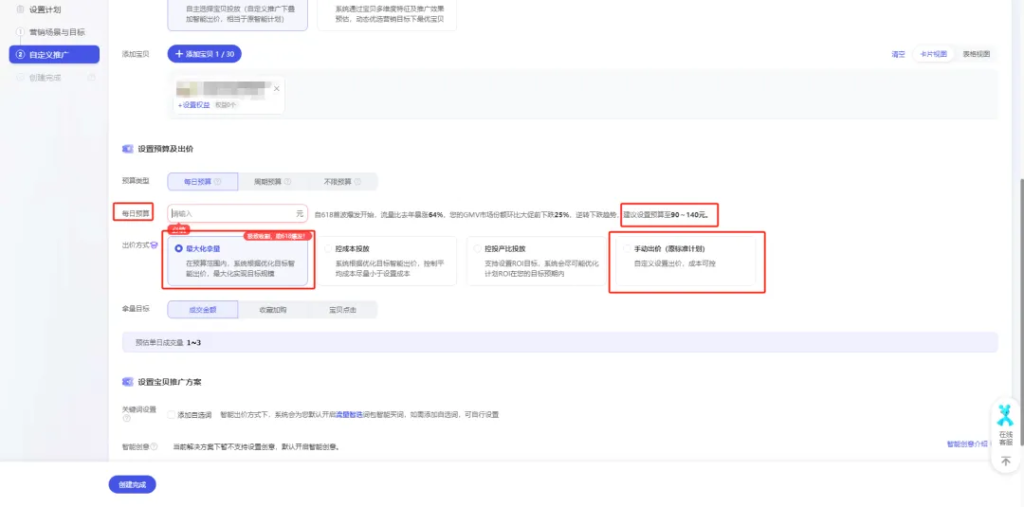Screen dimensions: 1024x507
Task: Open help icon next to 智能创意
Action: 154,447
